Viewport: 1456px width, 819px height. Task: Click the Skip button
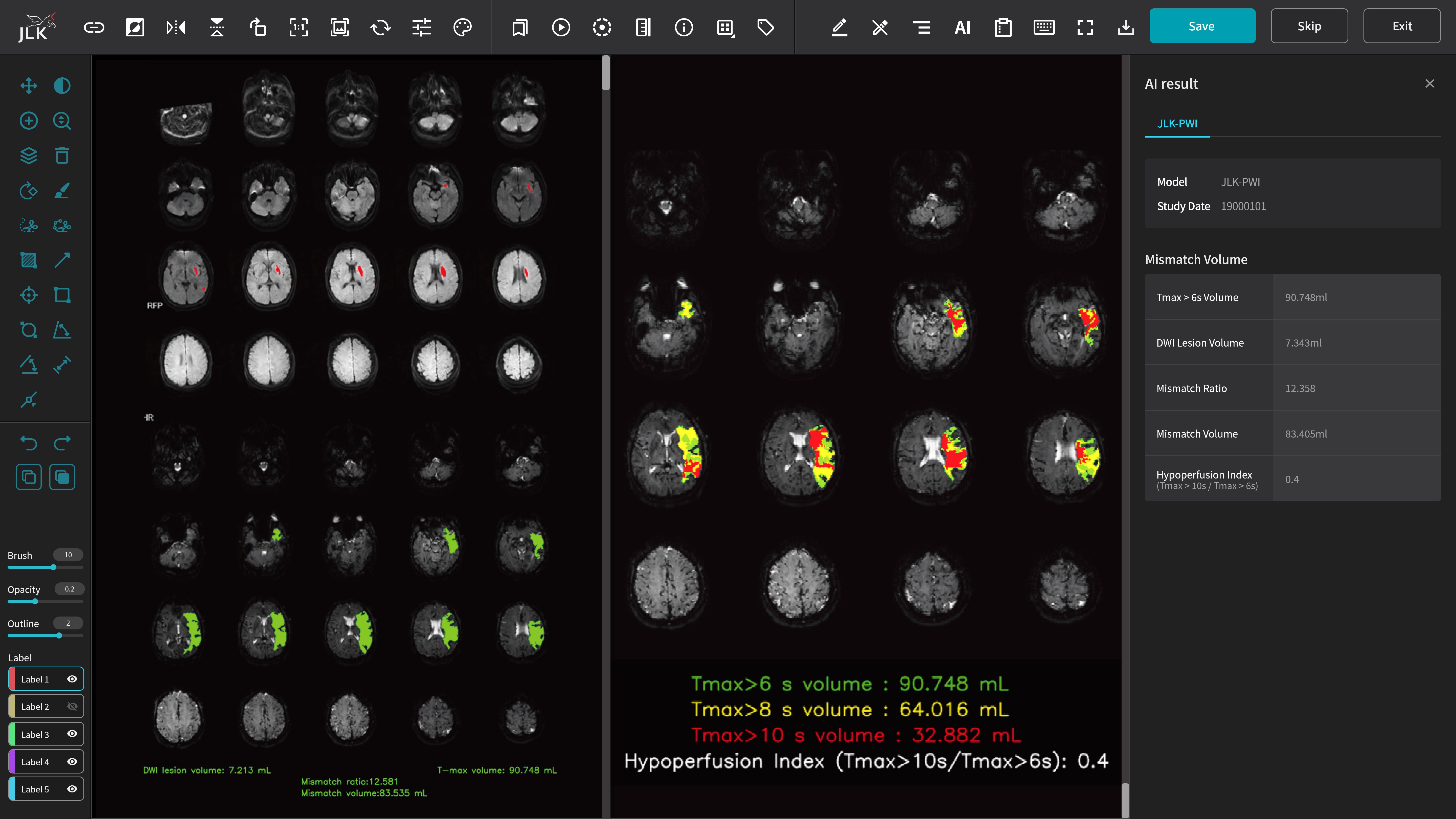pyautogui.click(x=1309, y=26)
